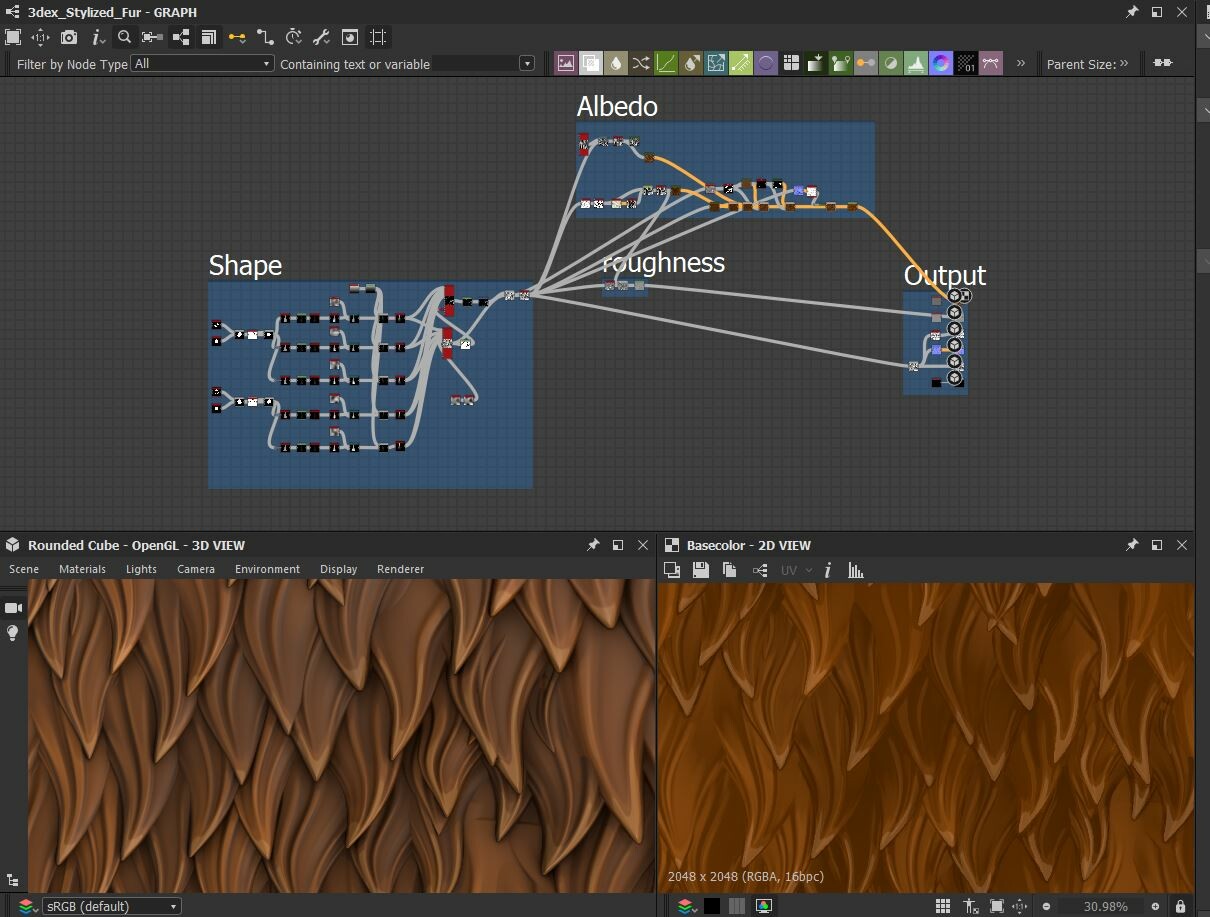Select the Blur node shortcut icon
The image size is (1210, 917).
(x=616, y=63)
